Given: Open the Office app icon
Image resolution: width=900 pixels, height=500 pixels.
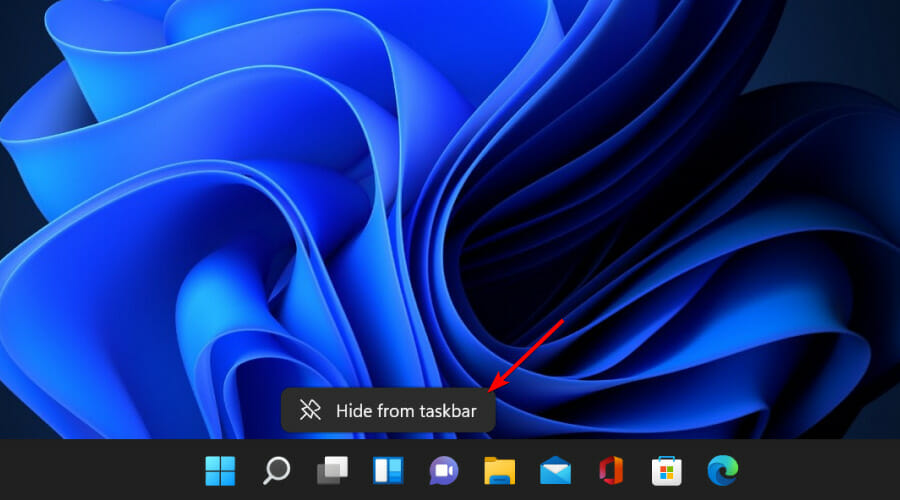Looking at the screenshot, I should pyautogui.click(x=611, y=471).
